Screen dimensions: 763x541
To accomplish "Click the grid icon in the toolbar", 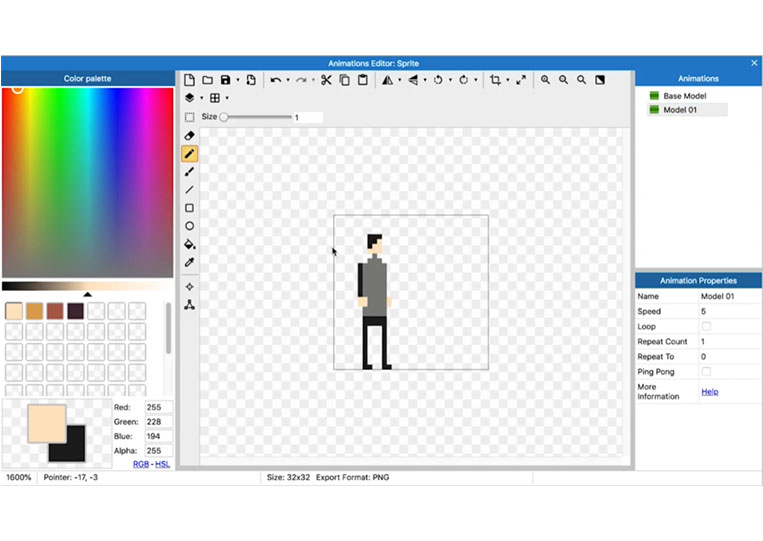I will click(x=215, y=98).
